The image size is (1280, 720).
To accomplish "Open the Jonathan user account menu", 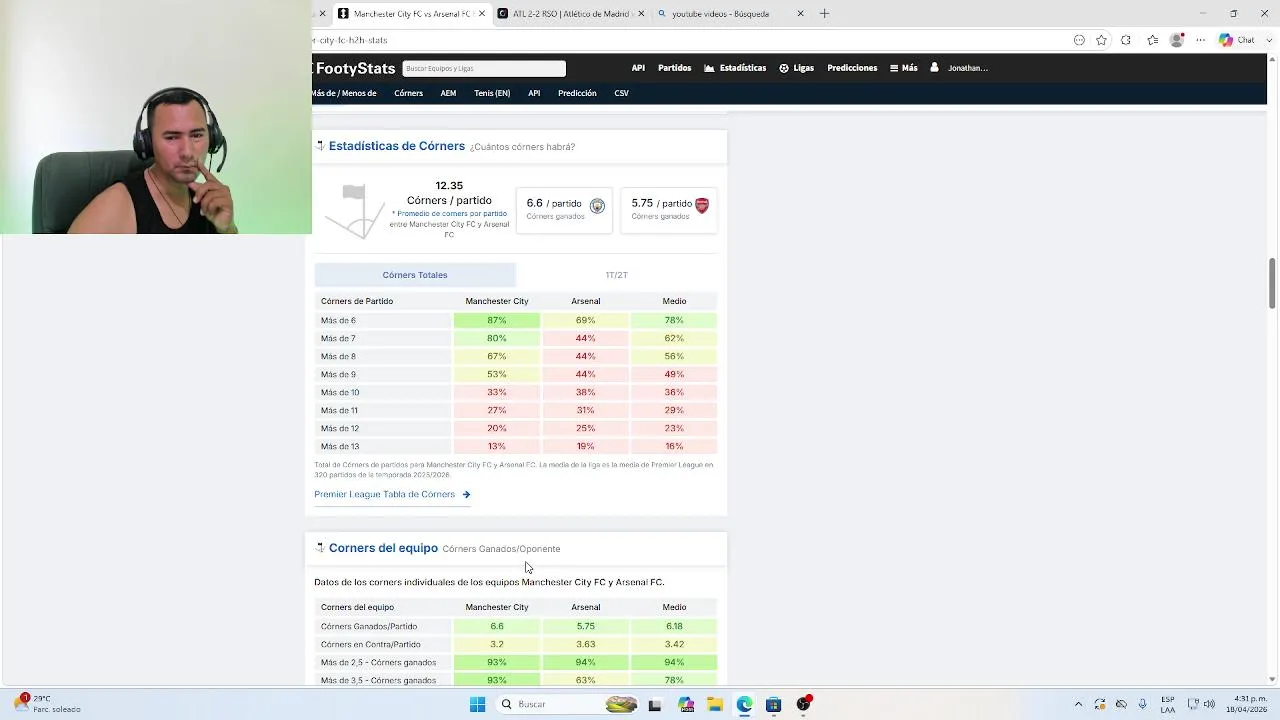I will pos(959,68).
